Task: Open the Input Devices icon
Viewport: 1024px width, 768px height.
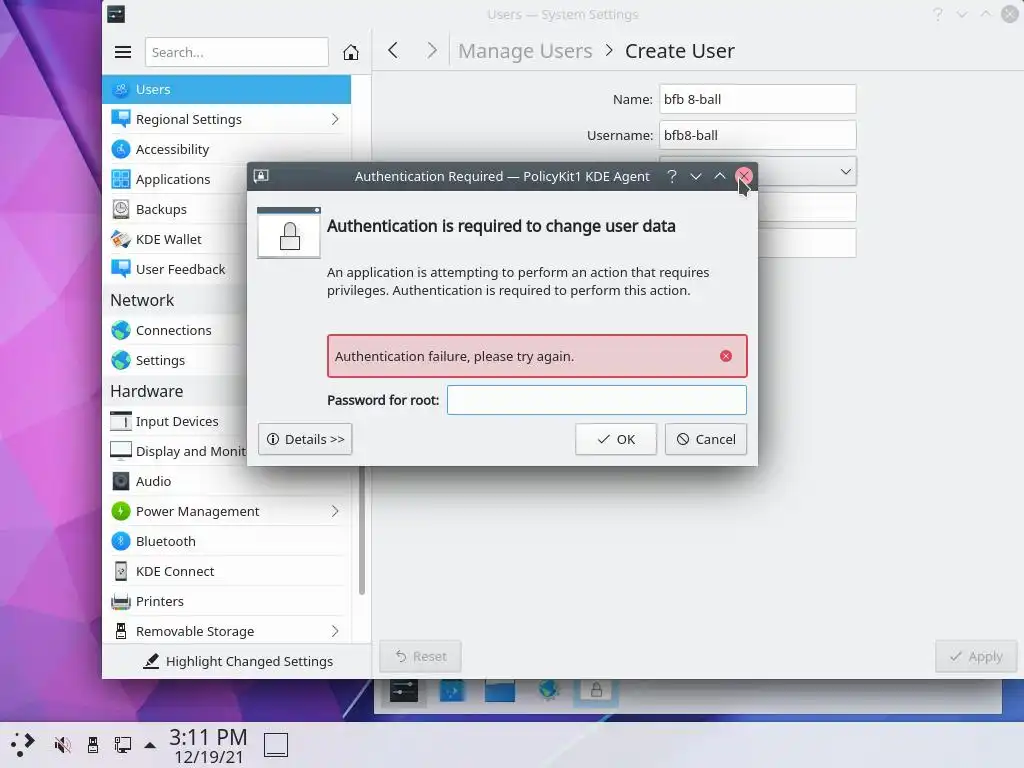Action: click(x=121, y=421)
